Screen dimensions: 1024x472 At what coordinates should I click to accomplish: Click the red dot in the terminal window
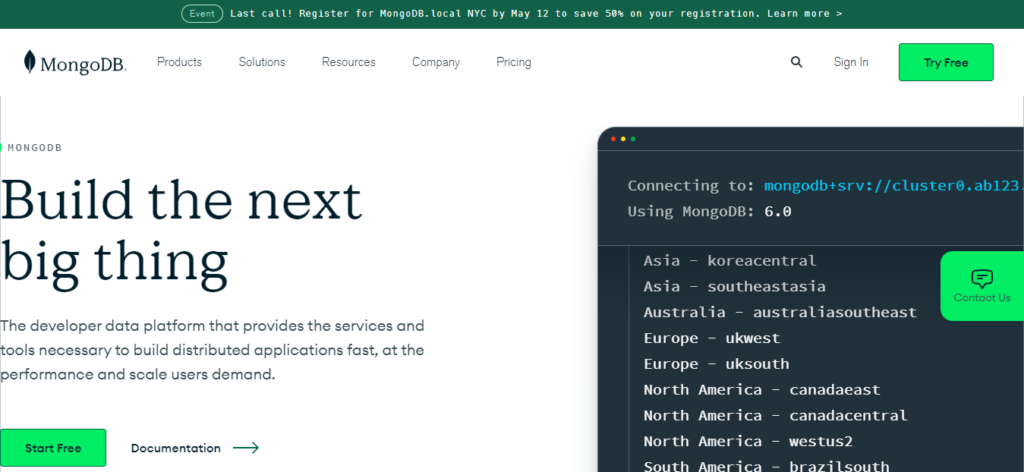click(613, 139)
